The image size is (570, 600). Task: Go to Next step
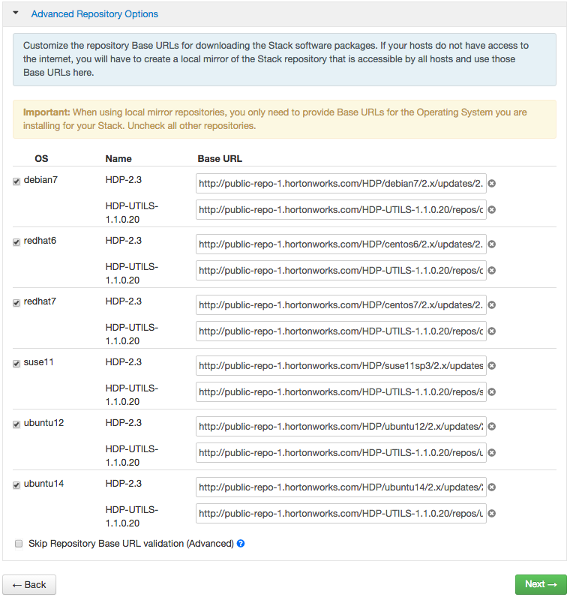pyautogui.click(x=541, y=584)
